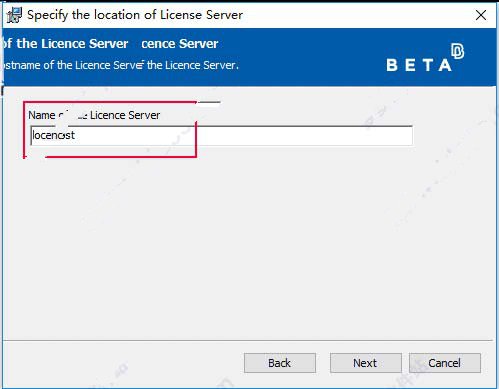499x389 pixels.
Task: Click the bold 'Licence Server' banner heading
Action: (x=110, y=44)
